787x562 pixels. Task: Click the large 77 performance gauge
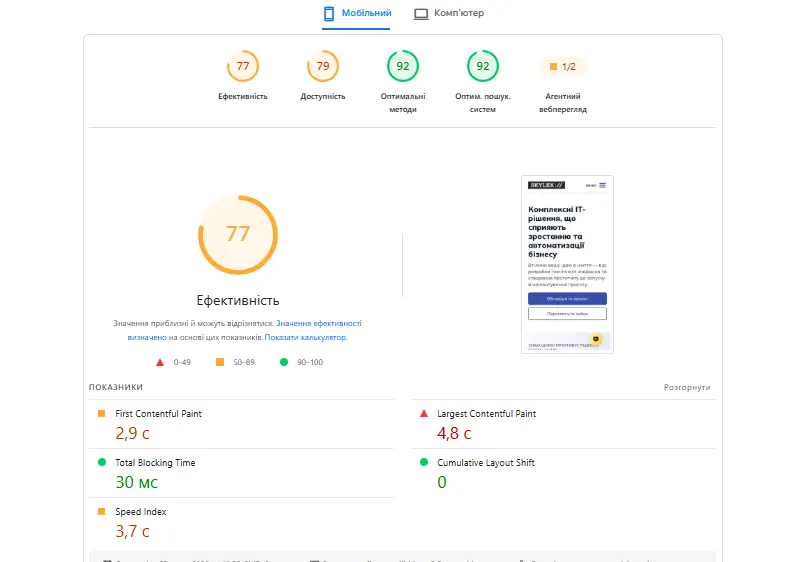tap(238, 234)
